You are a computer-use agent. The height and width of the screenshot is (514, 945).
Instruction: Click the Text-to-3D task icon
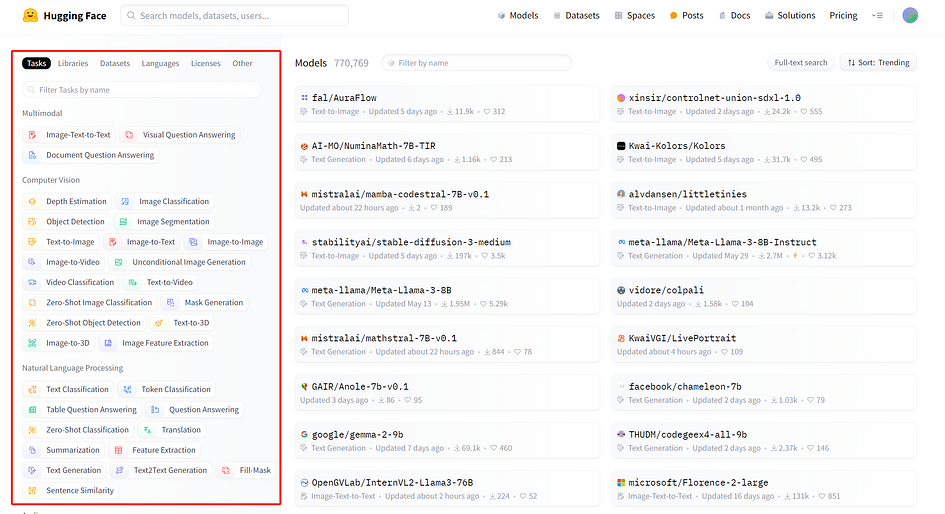pyautogui.click(x=159, y=322)
